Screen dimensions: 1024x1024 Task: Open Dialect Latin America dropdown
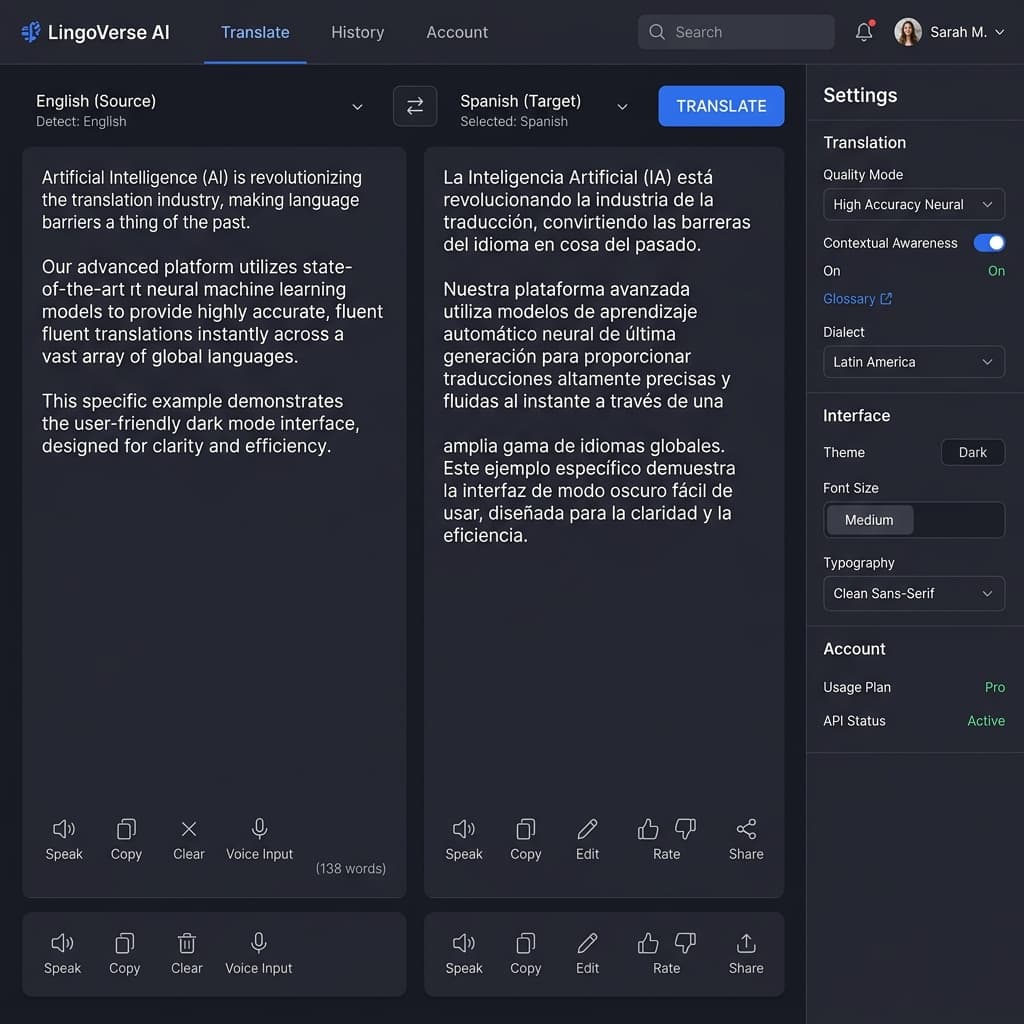click(x=914, y=362)
